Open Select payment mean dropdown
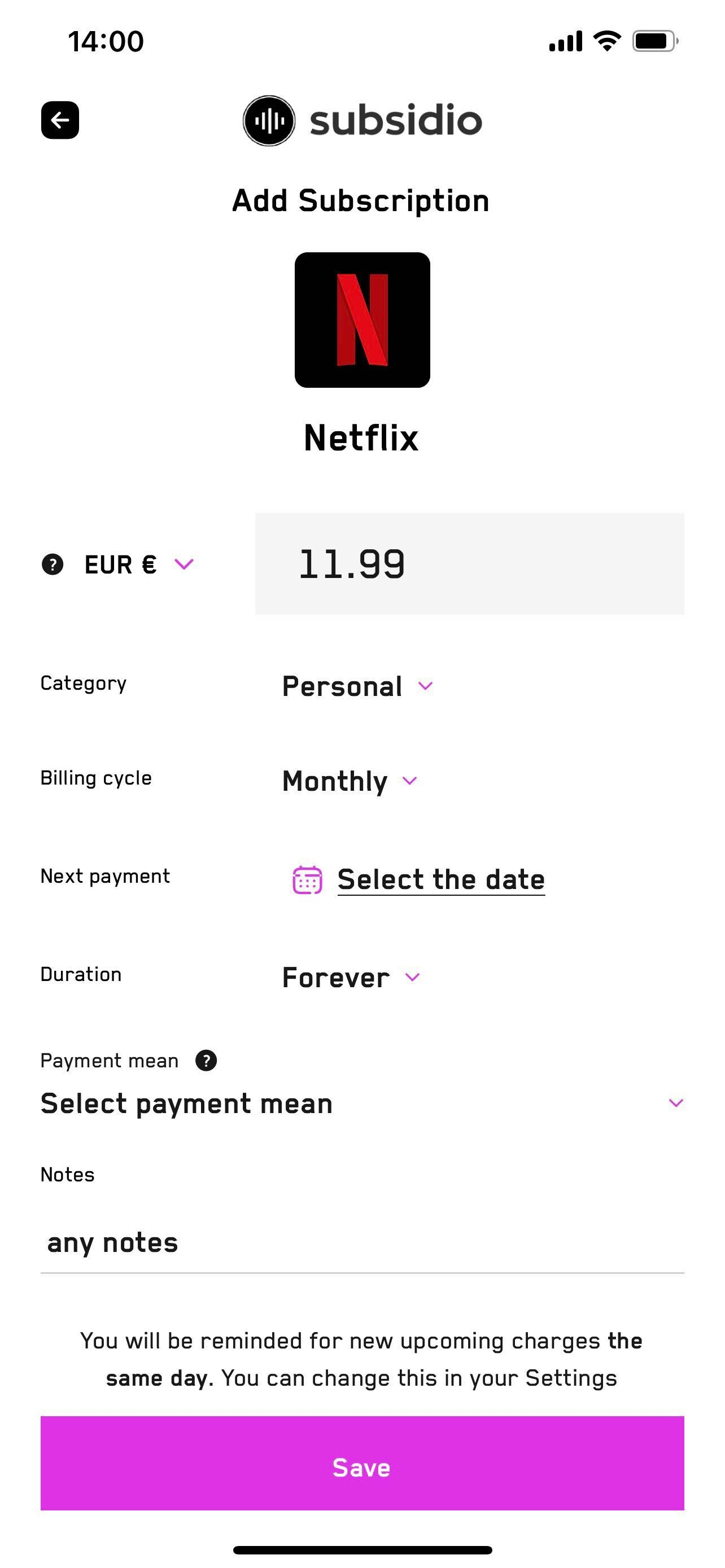The image size is (725, 1568). (x=362, y=1103)
